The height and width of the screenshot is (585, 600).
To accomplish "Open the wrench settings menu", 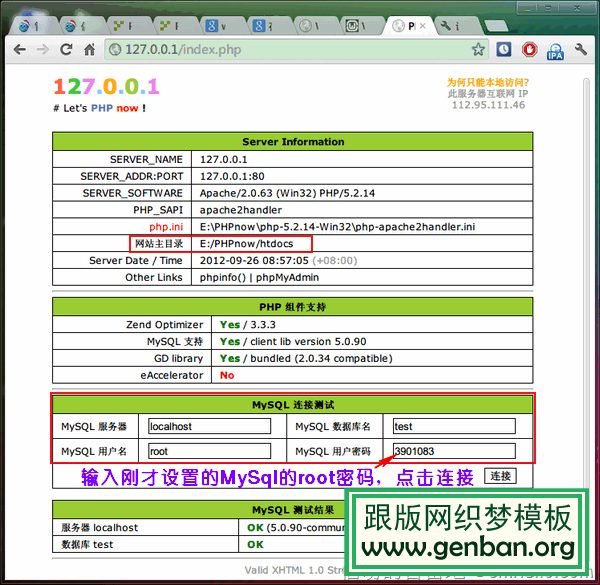I will tap(580, 49).
